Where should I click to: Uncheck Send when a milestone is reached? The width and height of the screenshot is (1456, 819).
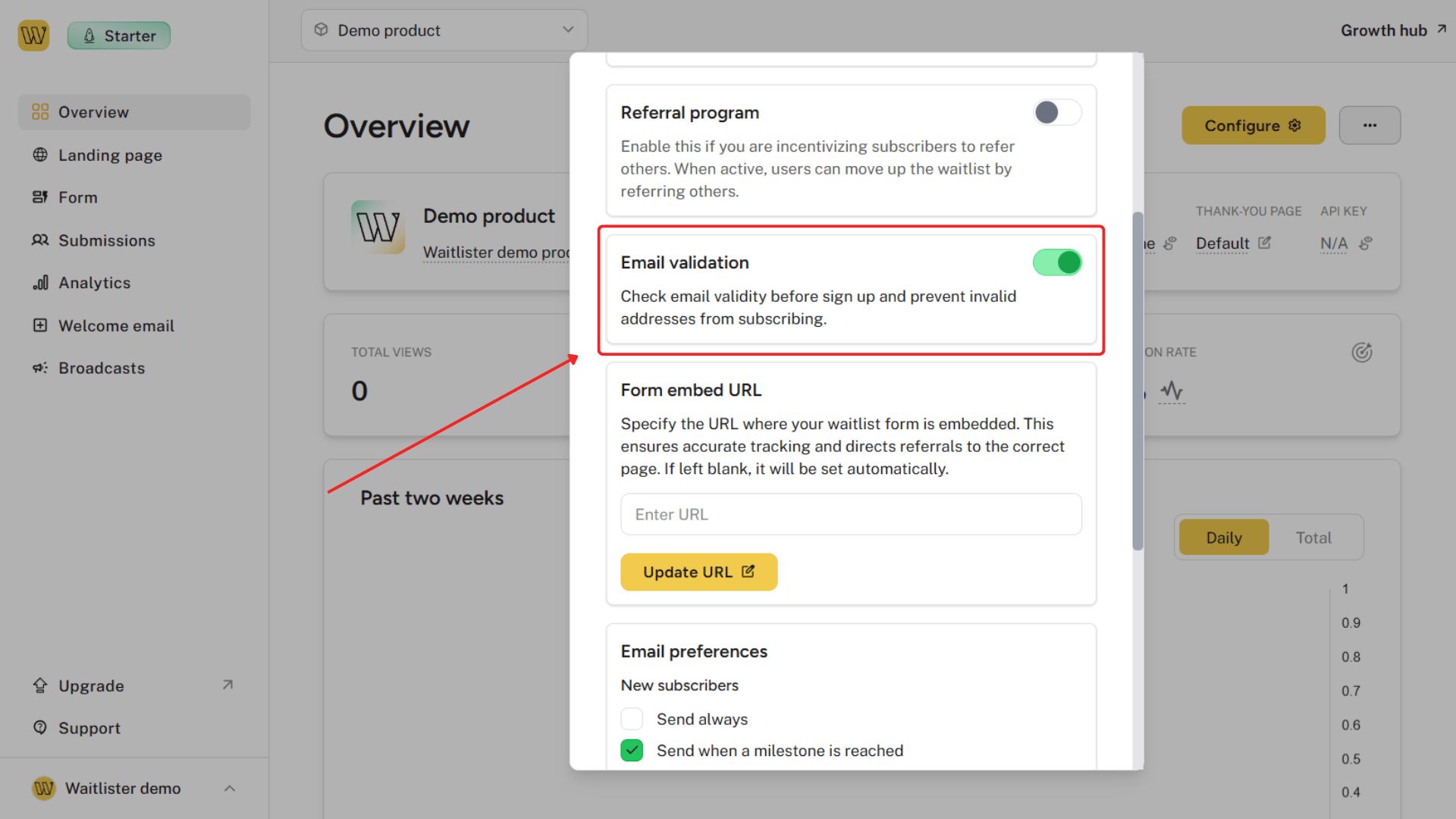pyautogui.click(x=632, y=750)
